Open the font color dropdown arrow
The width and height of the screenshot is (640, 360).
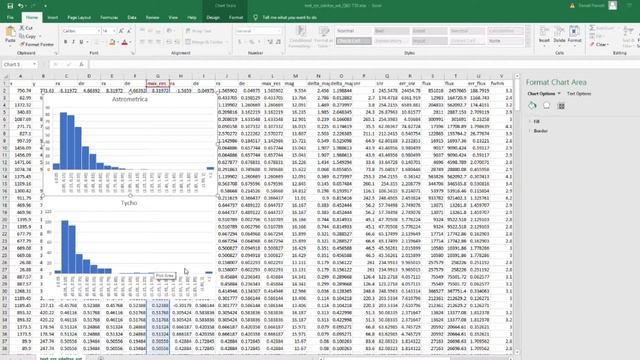click(130, 42)
